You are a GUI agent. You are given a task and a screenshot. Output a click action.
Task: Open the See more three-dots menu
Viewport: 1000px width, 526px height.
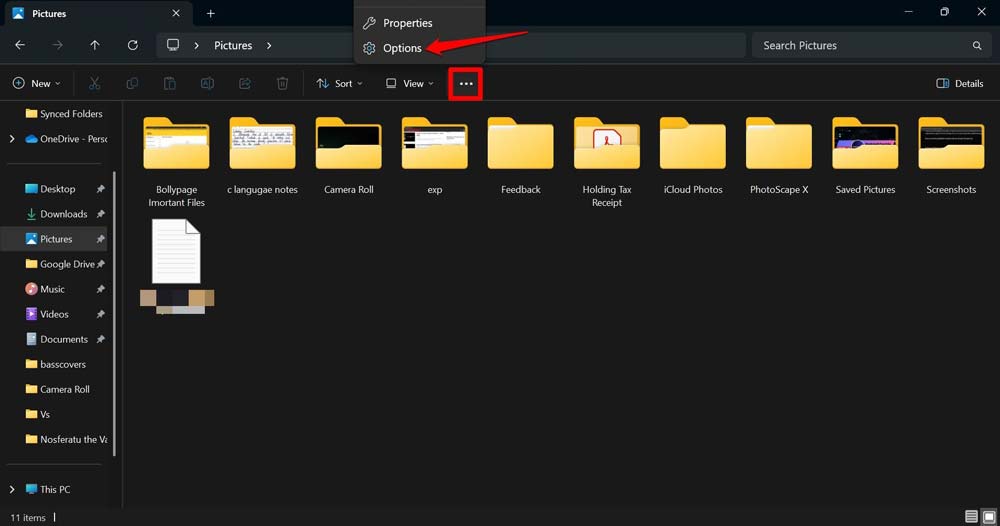466,84
